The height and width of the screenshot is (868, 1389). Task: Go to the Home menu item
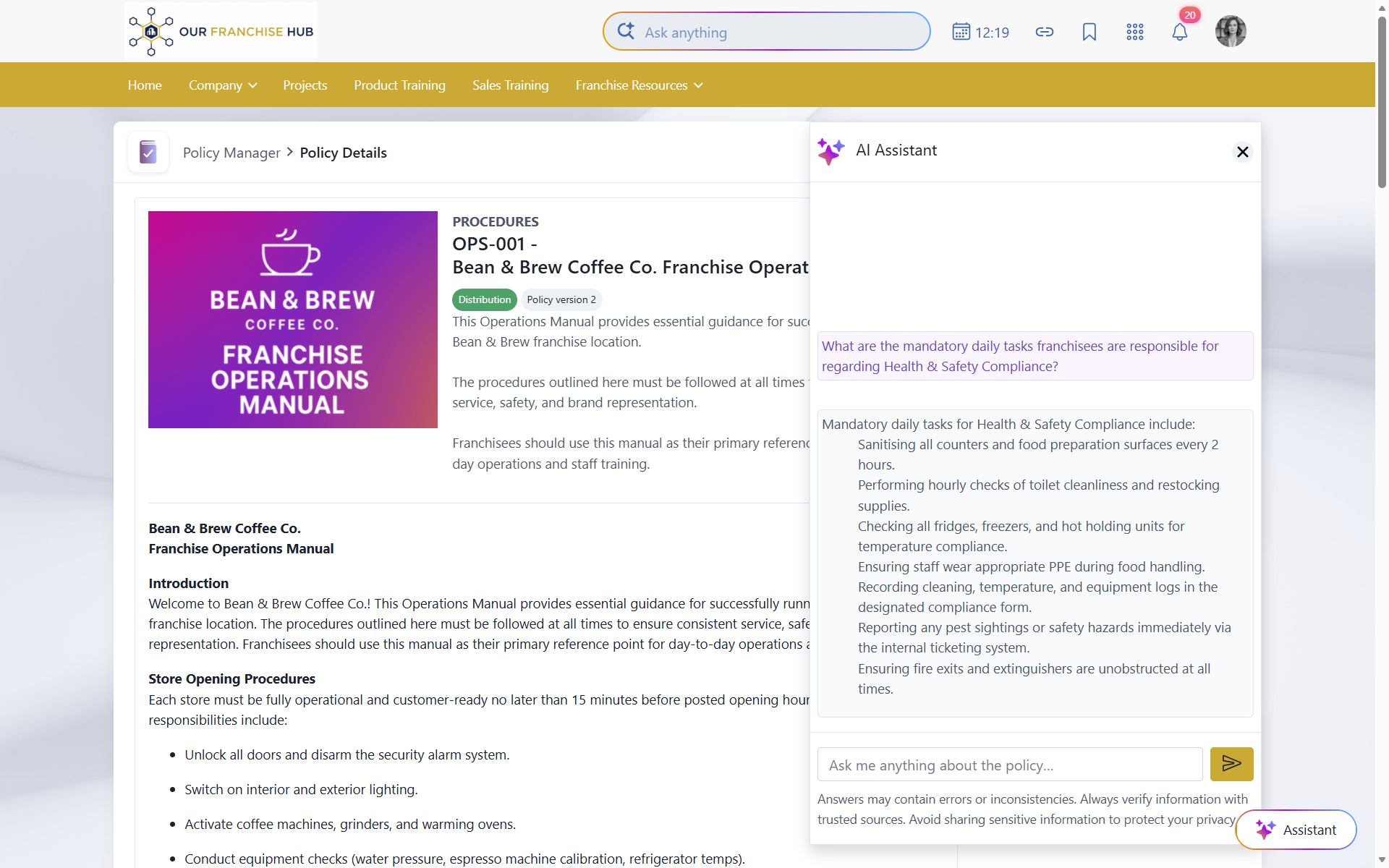point(145,85)
